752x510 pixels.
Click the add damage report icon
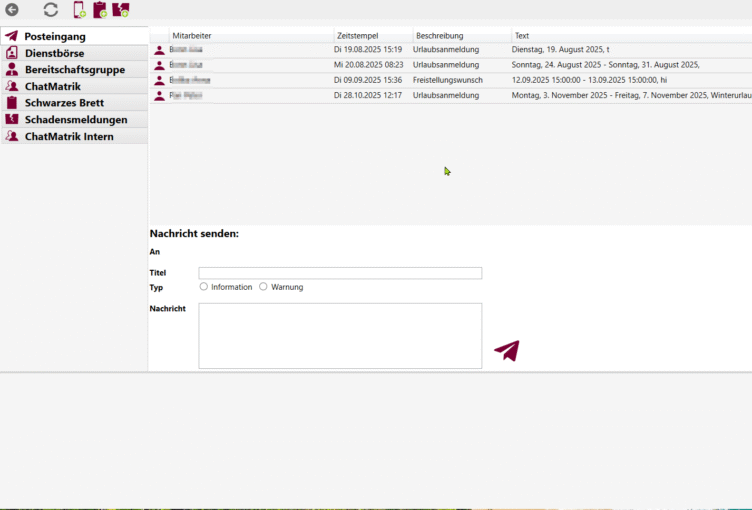[x=121, y=10]
